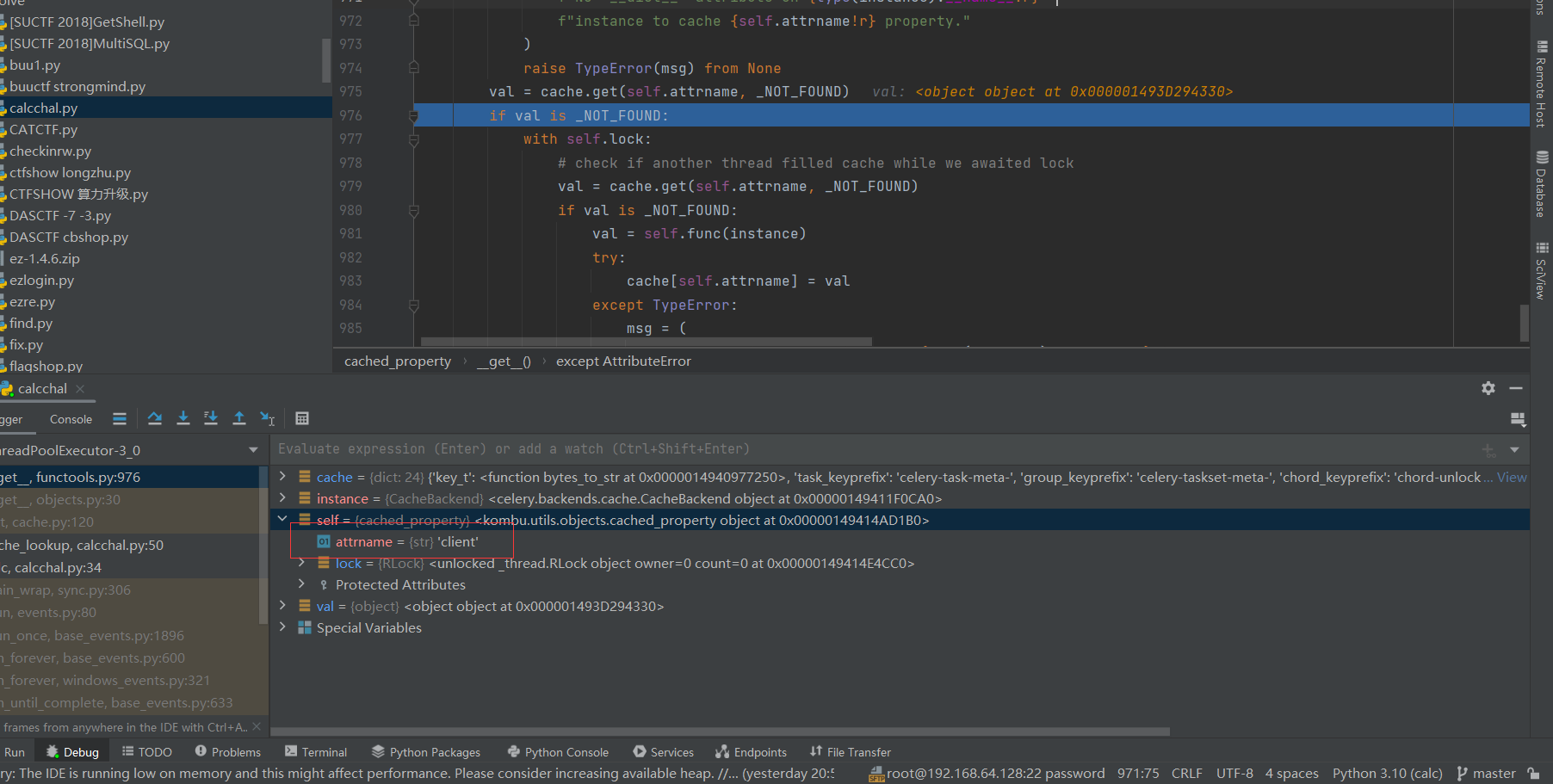Image resolution: width=1553 pixels, height=784 pixels.
Task: Click 'except AttributeError' breadcrumb
Action: coord(623,361)
